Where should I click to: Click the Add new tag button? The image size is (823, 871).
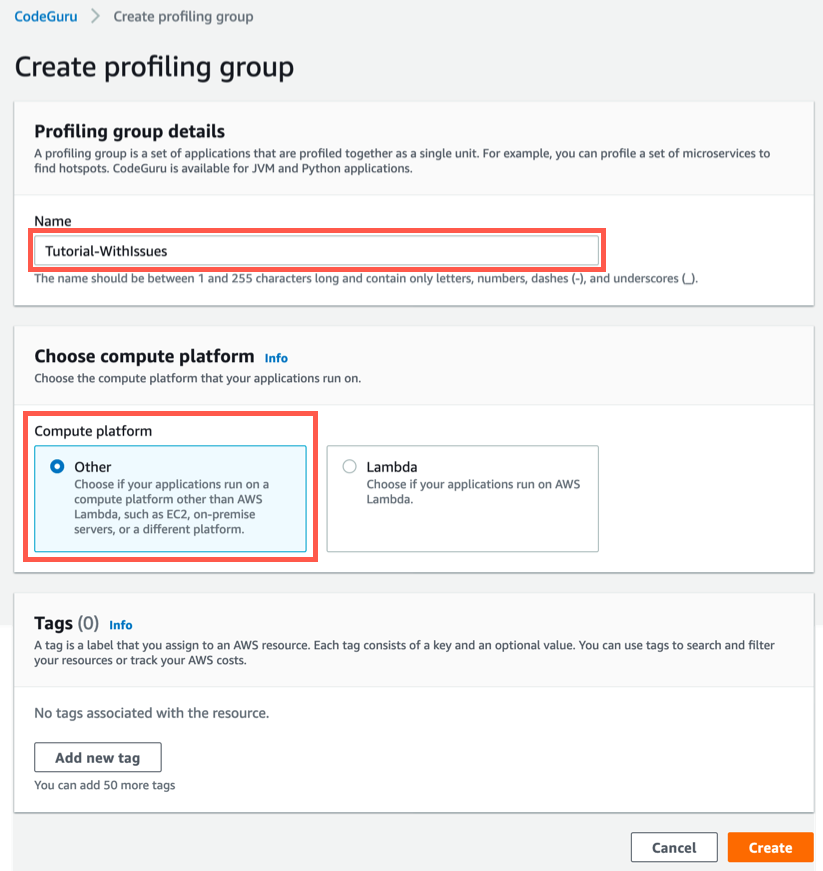pyautogui.click(x=97, y=757)
